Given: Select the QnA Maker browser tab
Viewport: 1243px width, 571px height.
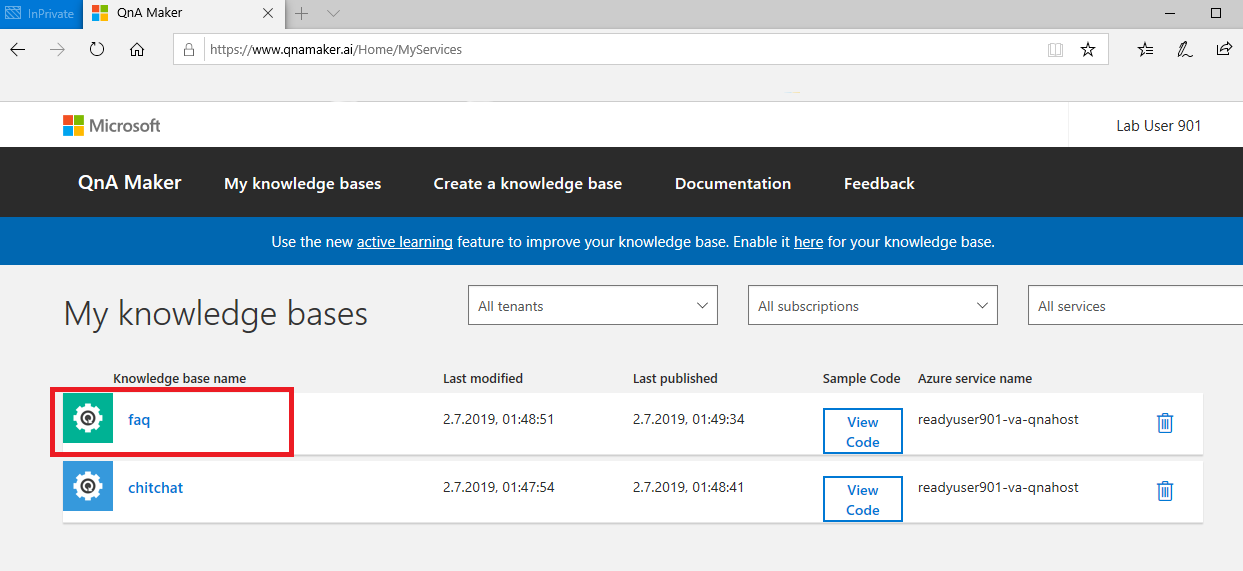Looking at the screenshot, I should tap(183, 14).
